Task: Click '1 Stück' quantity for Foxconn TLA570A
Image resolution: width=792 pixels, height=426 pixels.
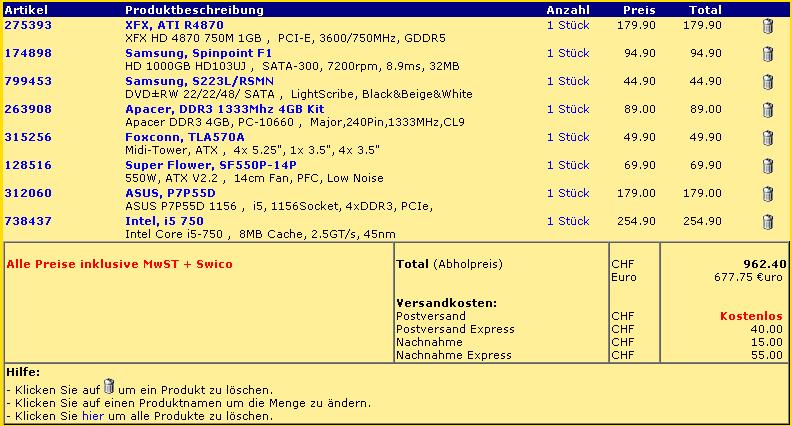Action: tap(568, 137)
